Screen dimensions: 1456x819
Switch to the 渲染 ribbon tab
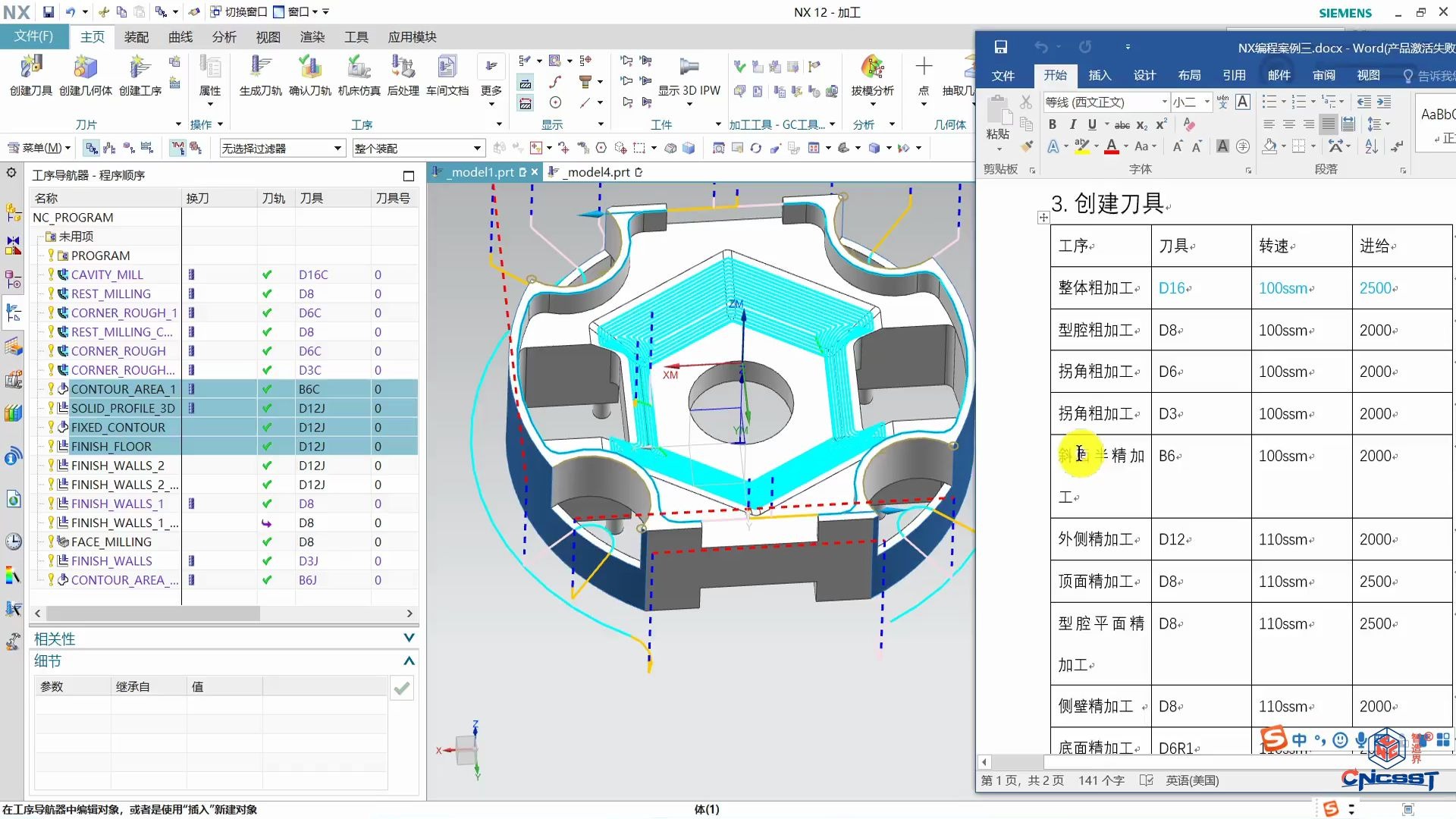coord(312,36)
